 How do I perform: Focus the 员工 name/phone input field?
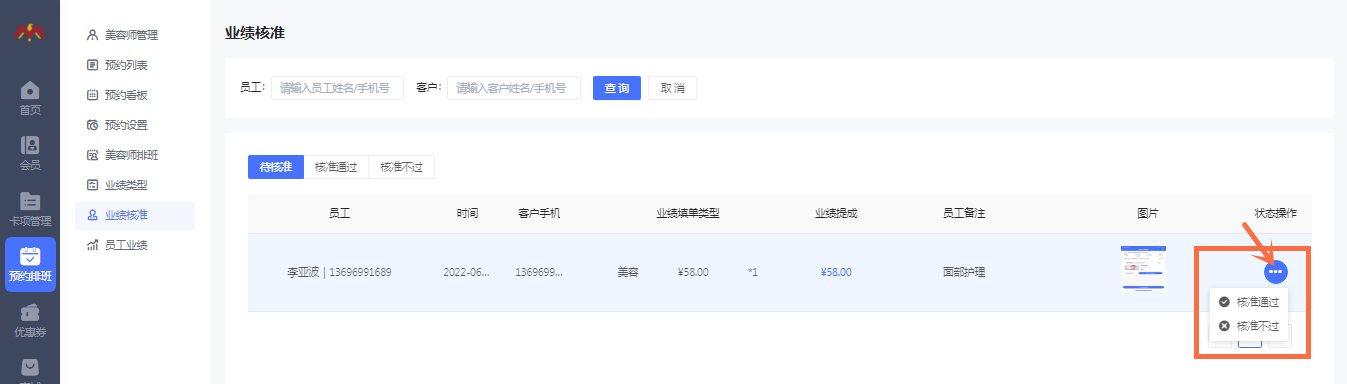[x=337, y=88]
